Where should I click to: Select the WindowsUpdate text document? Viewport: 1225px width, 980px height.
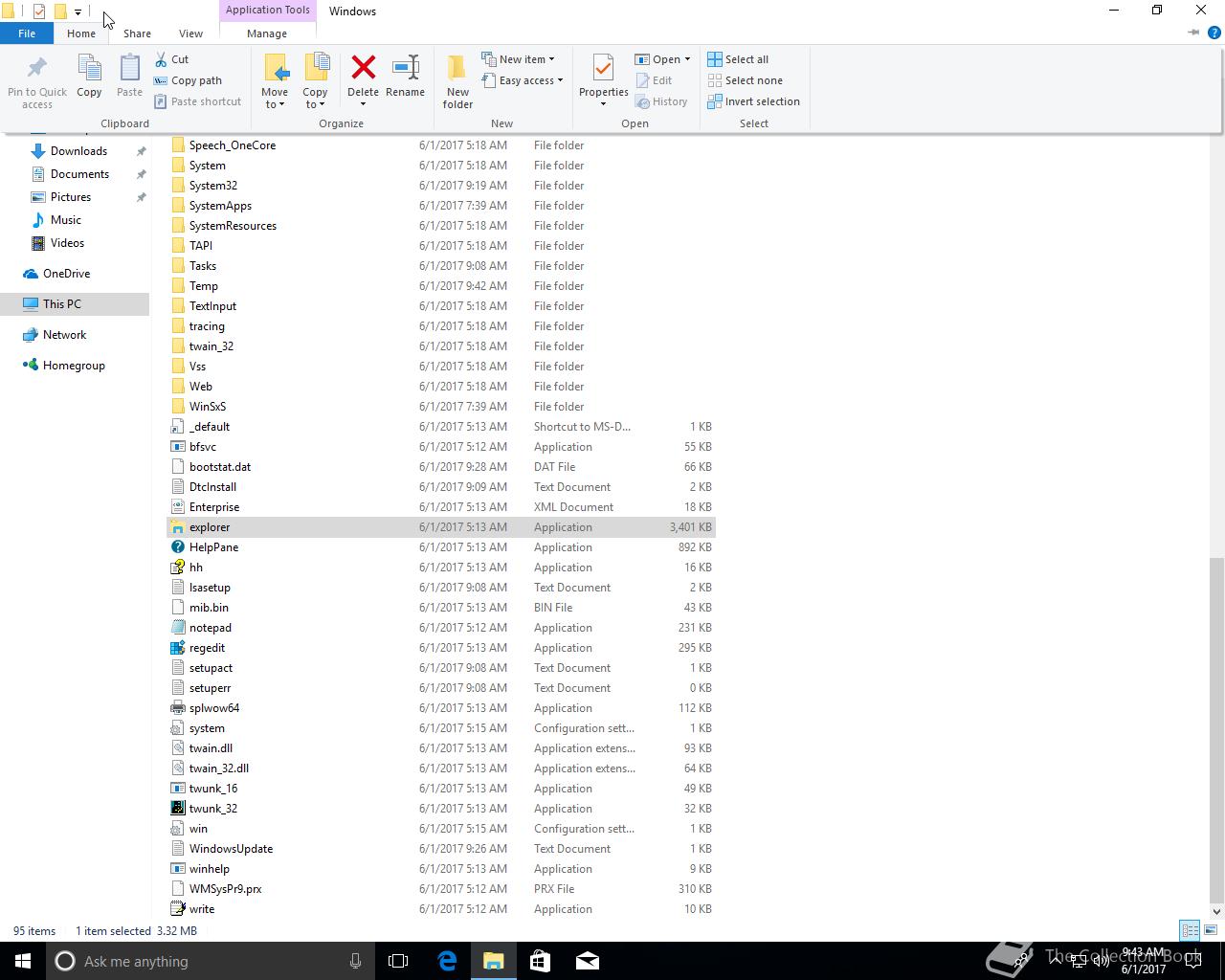tap(441, 849)
